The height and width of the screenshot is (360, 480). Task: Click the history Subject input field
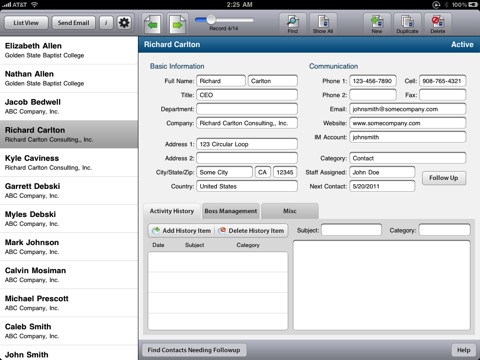(x=351, y=230)
